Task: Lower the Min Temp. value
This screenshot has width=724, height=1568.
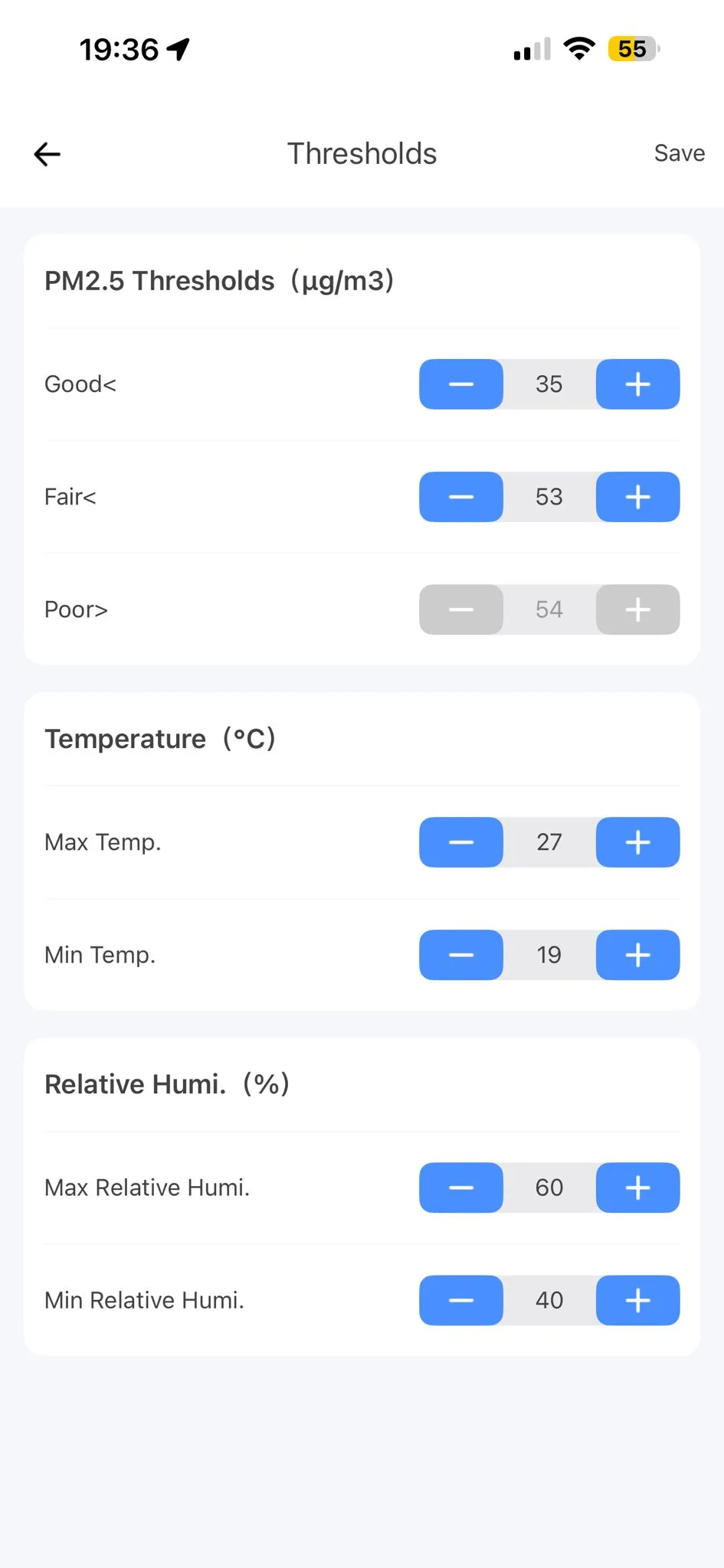Action: [461, 955]
